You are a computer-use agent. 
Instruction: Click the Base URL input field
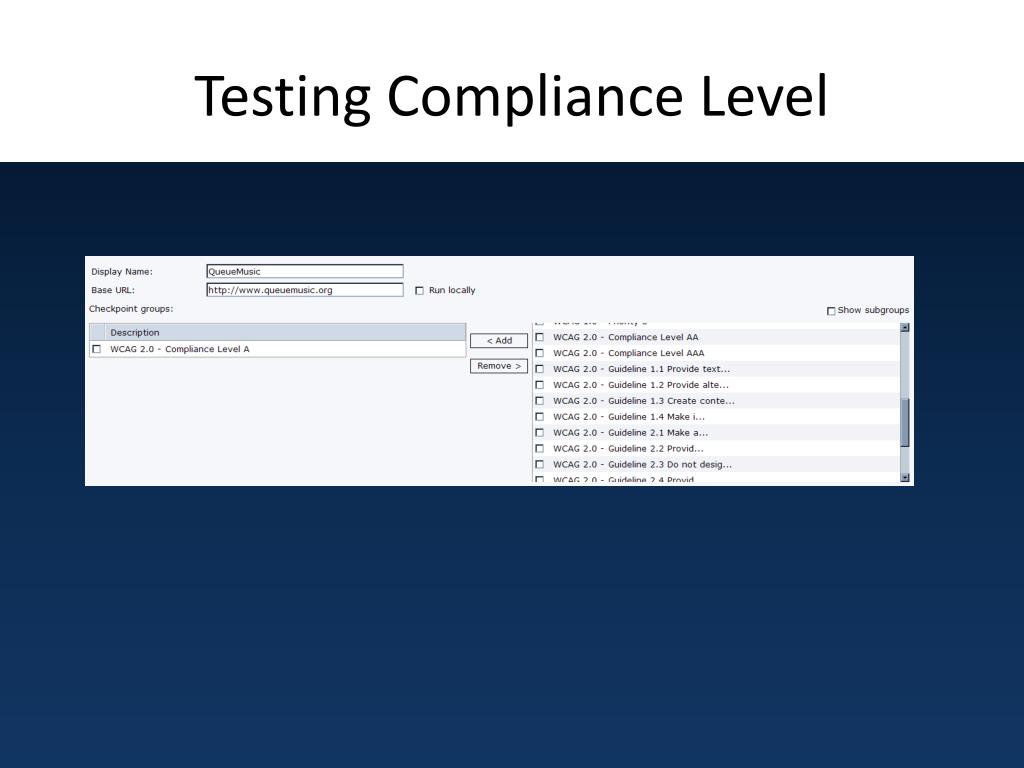[x=305, y=290]
